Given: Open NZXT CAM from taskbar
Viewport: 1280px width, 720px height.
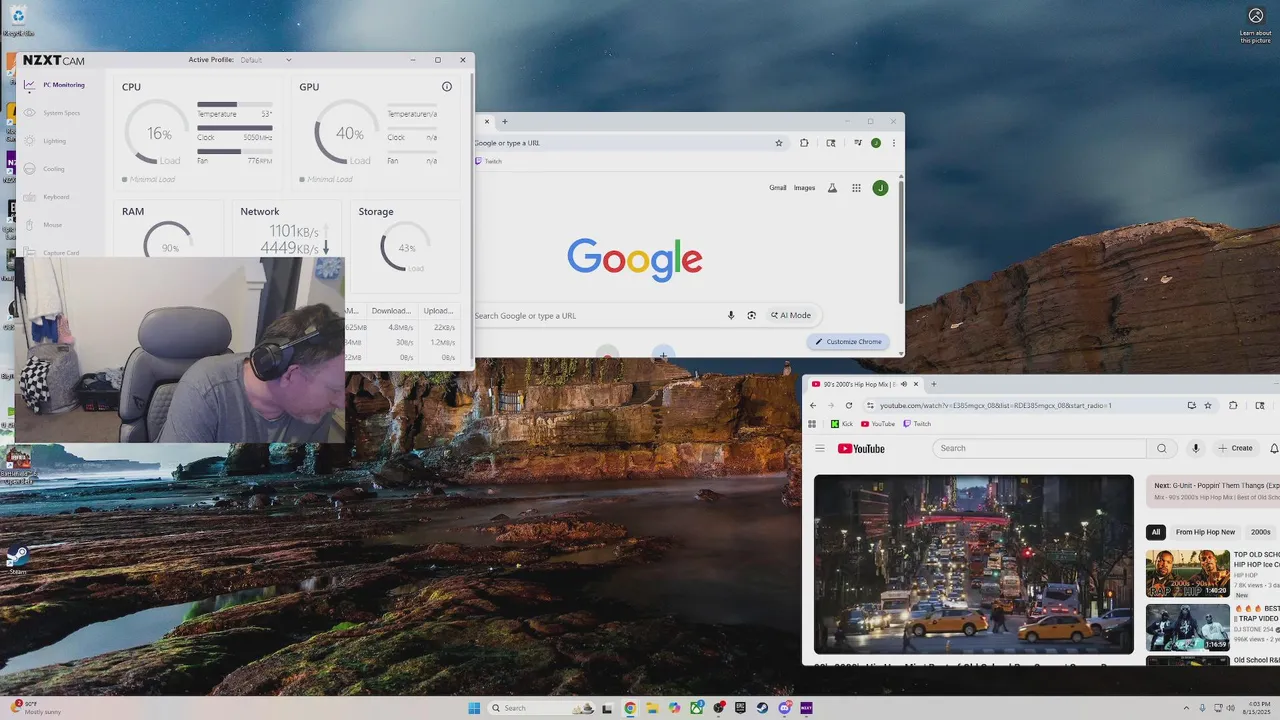Looking at the screenshot, I should [806, 708].
